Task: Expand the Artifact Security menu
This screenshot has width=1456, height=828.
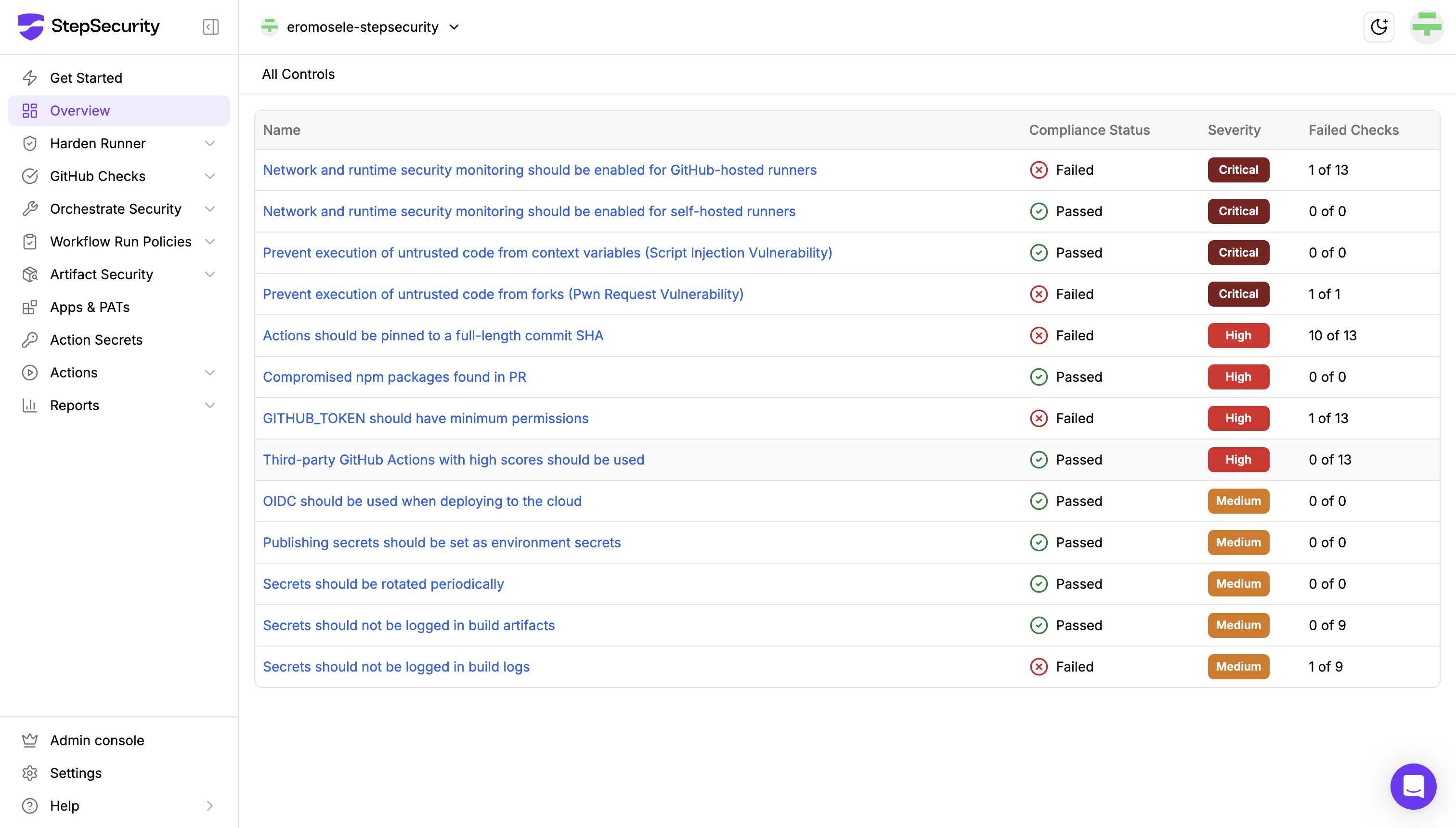Action: coord(210,274)
